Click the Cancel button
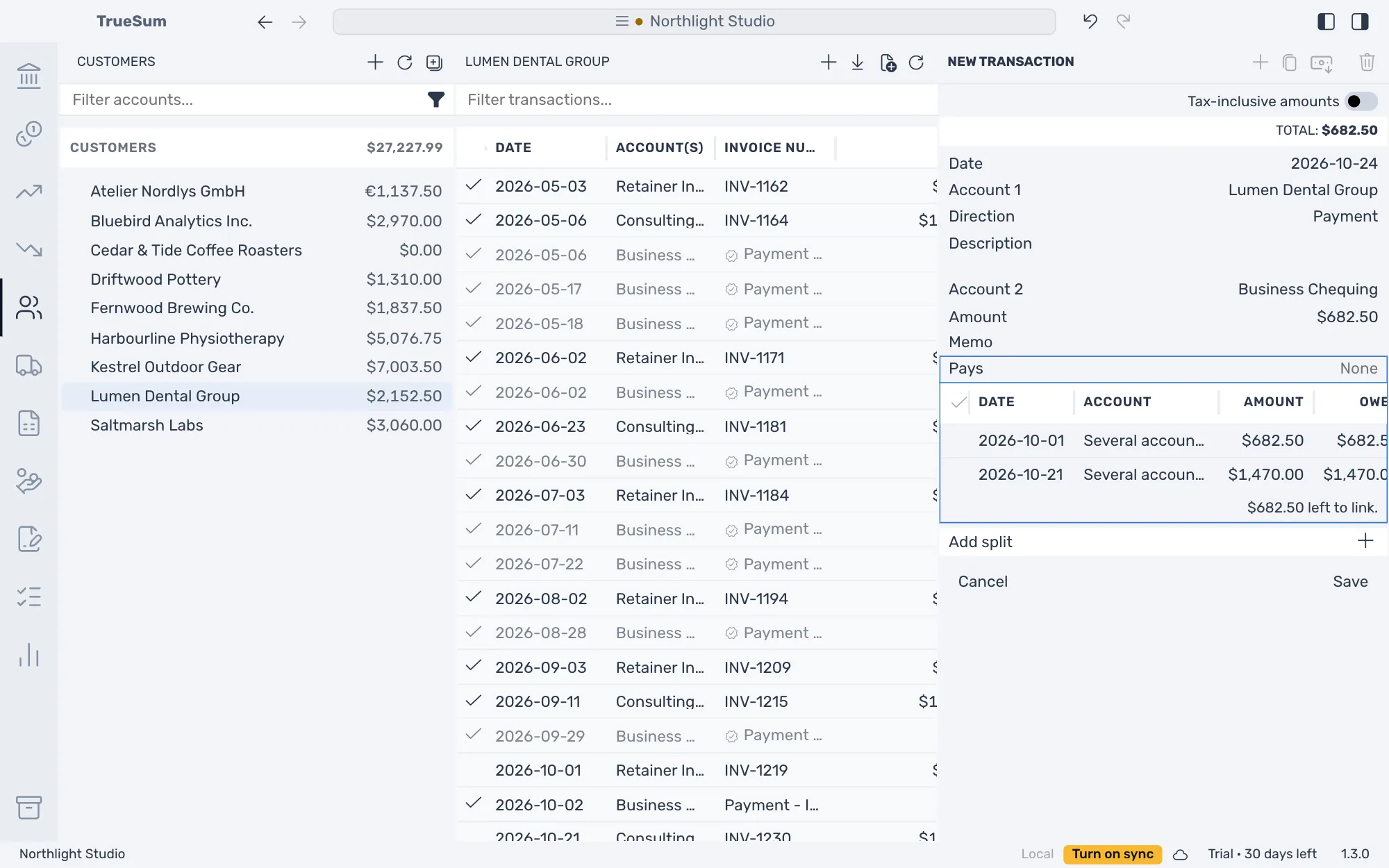Viewport: 1389px width, 868px height. [x=983, y=582]
